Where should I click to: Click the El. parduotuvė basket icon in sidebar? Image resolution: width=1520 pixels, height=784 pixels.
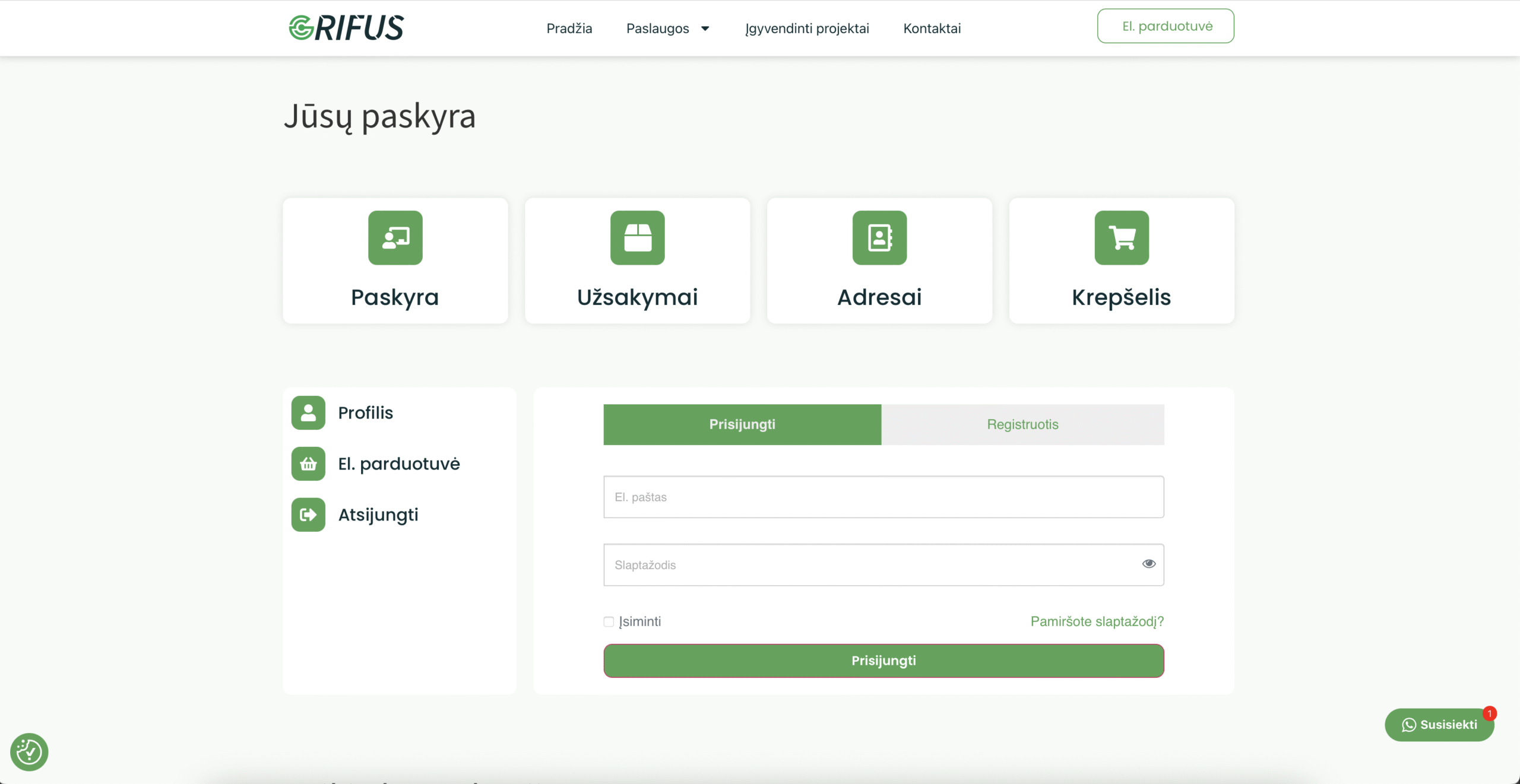(308, 464)
